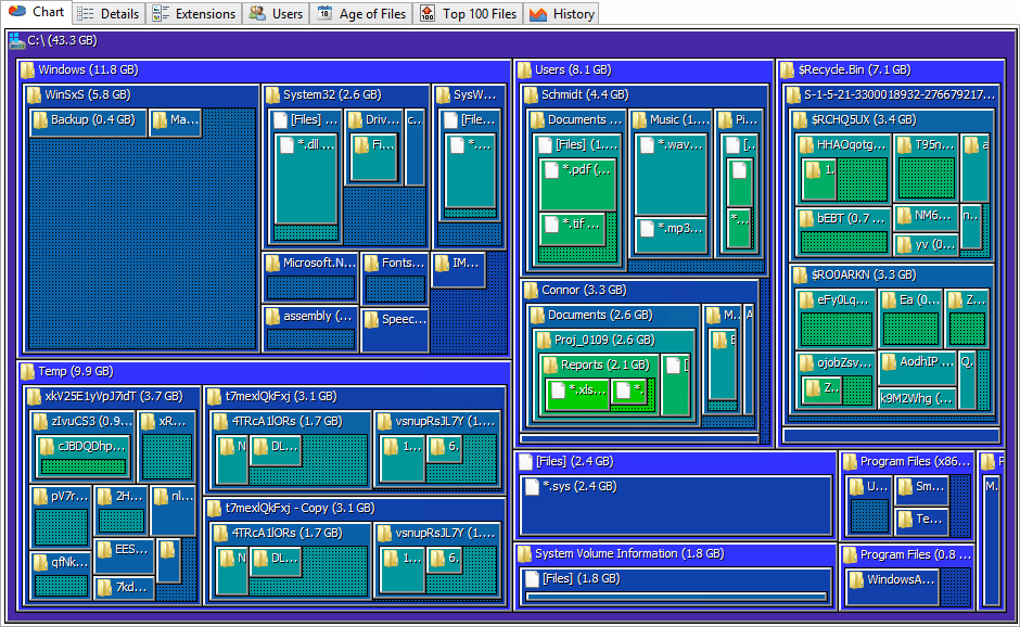Click the 'Documents (2.6 GB)' label under Connor
Screen dimensions: 1020x627
coord(600,315)
